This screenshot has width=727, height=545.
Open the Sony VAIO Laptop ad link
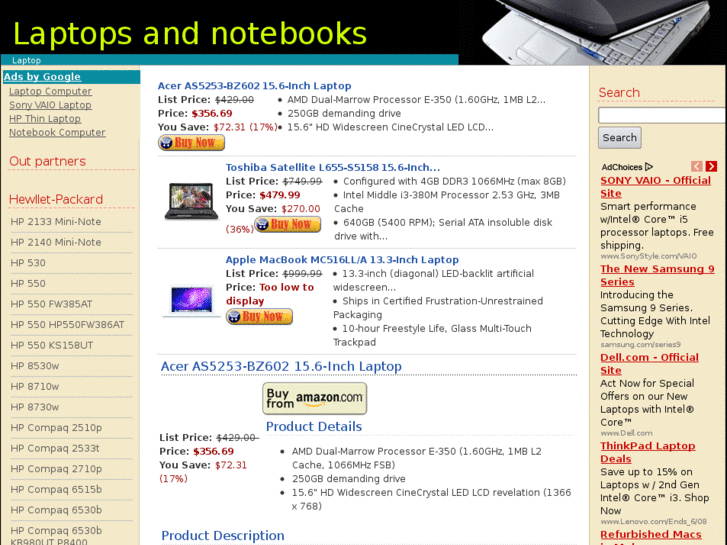(x=50, y=105)
